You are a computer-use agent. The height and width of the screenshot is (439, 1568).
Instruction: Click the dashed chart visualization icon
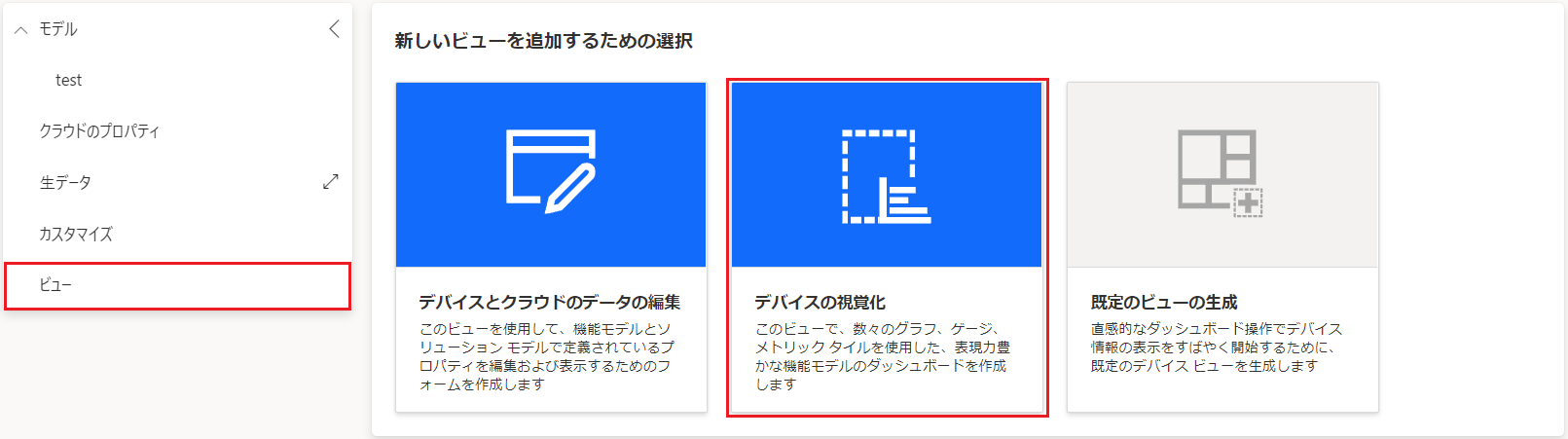point(886,176)
